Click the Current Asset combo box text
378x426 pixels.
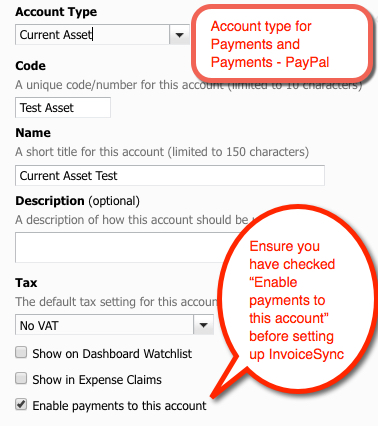click(92, 35)
